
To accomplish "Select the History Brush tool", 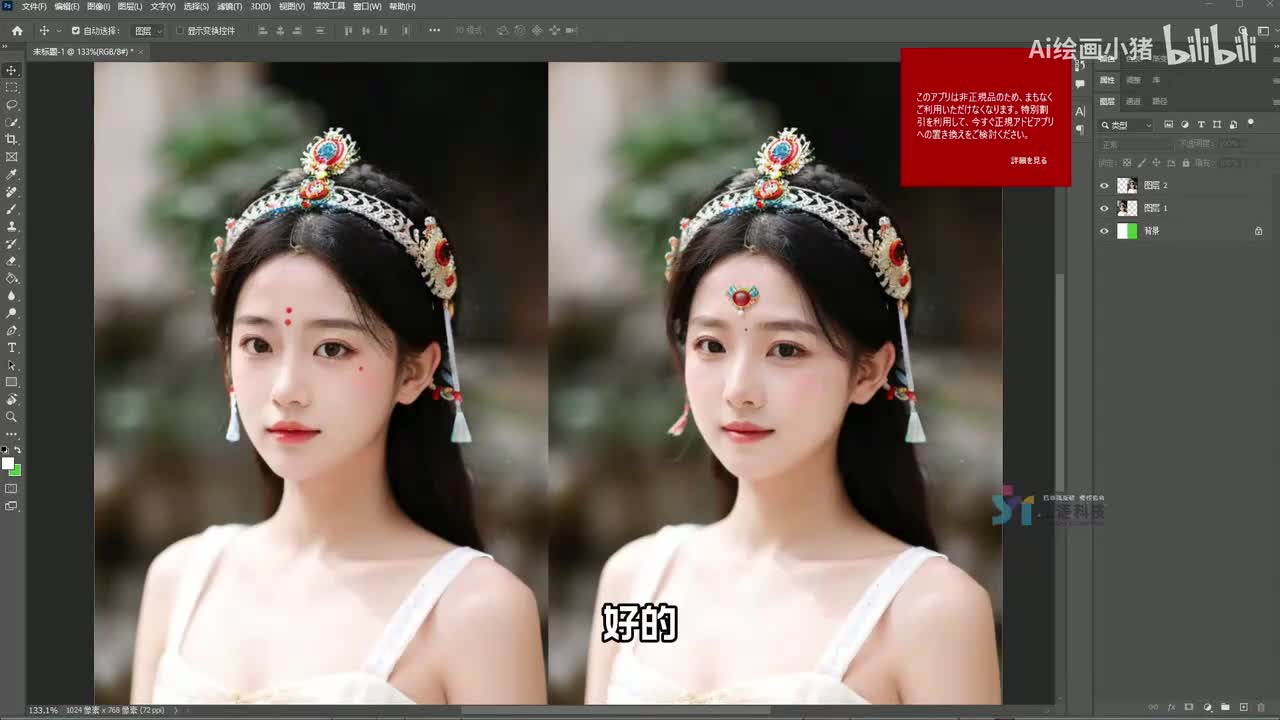I will tap(12, 244).
